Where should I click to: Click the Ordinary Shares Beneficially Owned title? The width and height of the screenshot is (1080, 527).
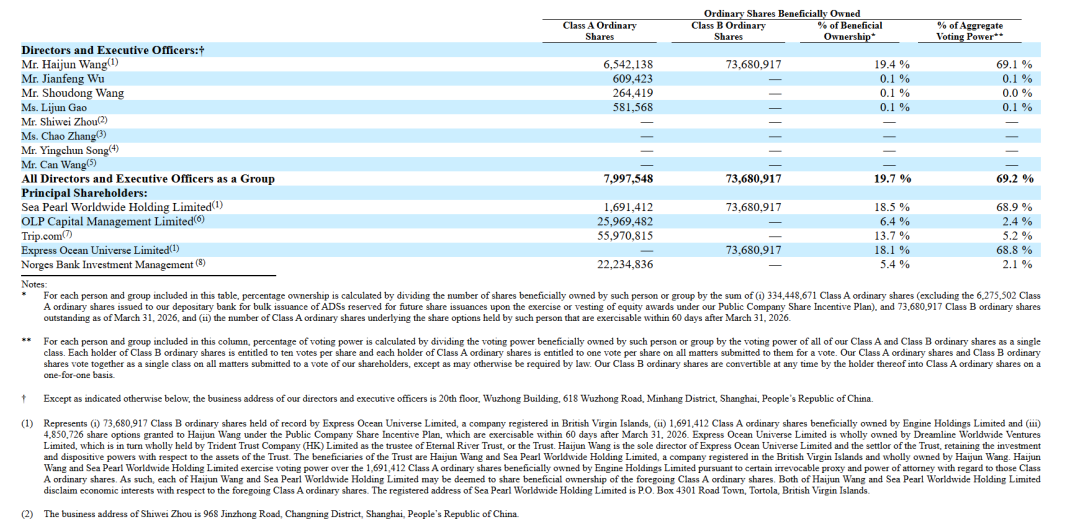(x=782, y=13)
